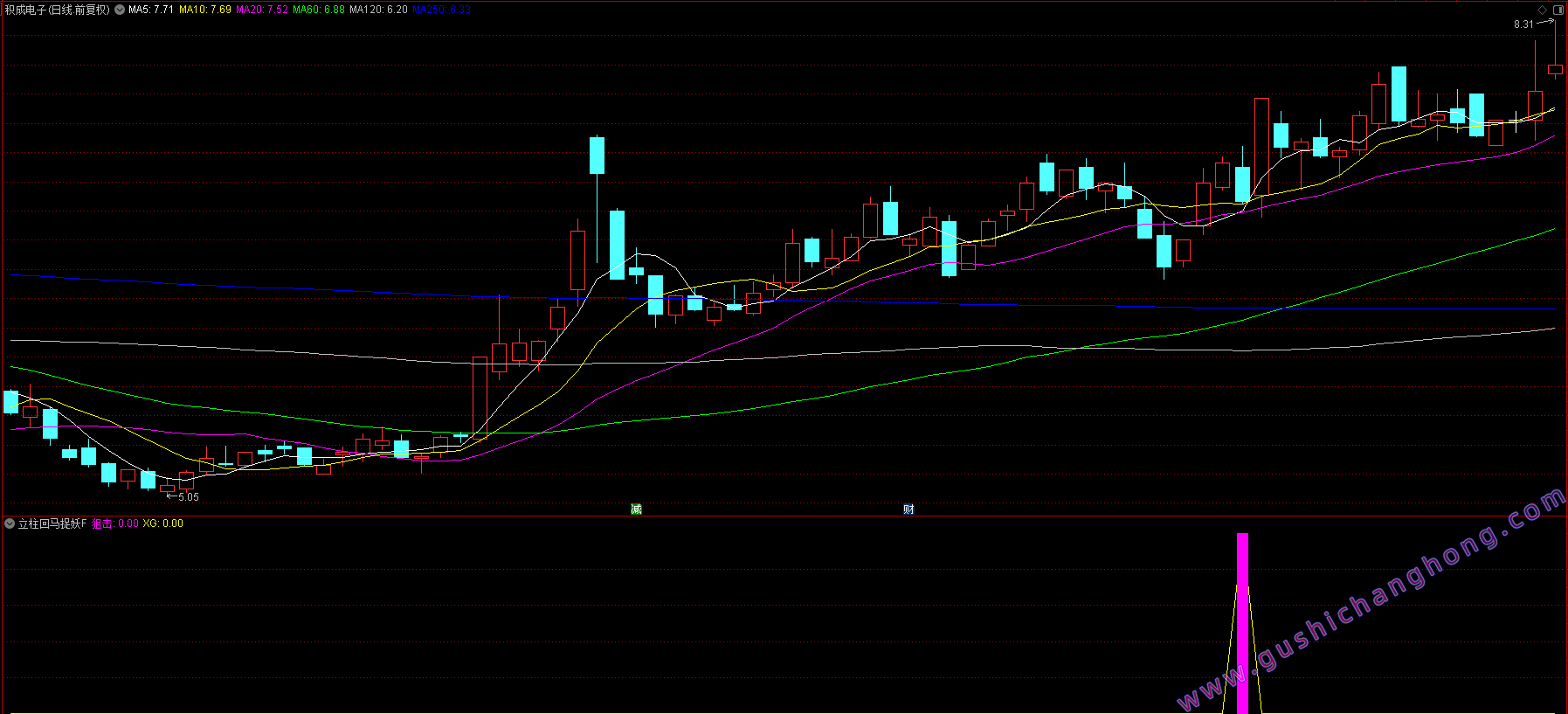Viewport: 1568px width, 714px height.
Task: Click the 立柱回马捉妖F indicator name
Action: pos(52,523)
